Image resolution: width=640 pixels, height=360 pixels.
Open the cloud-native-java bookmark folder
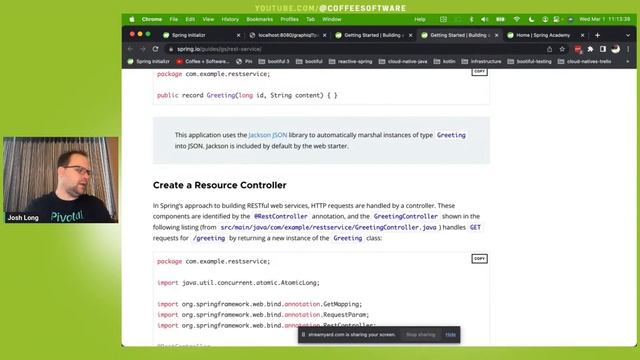pyautogui.click(x=403, y=62)
